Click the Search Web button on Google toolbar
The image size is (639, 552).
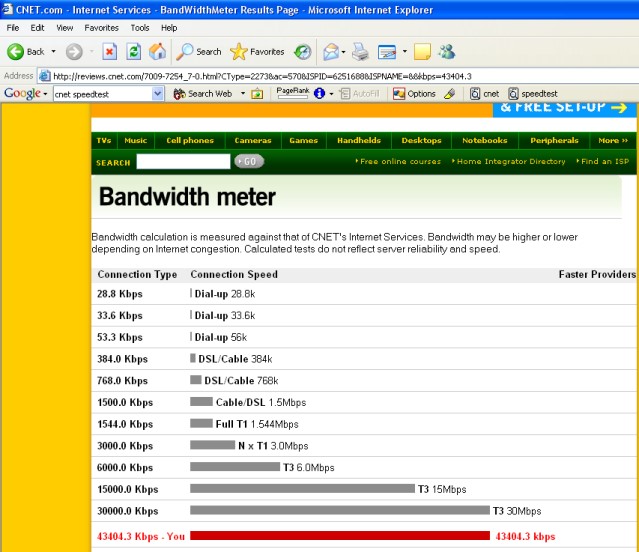203,94
